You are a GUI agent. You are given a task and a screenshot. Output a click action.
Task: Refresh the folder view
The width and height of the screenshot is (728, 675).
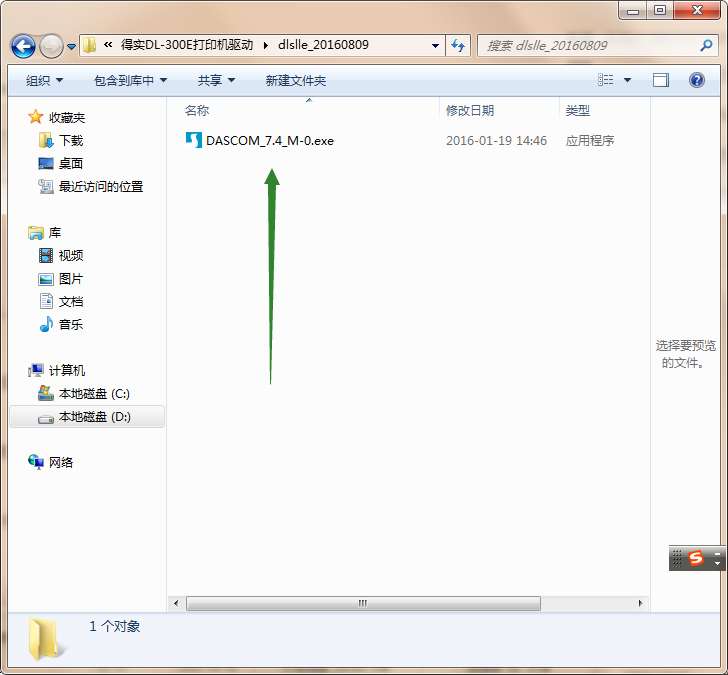point(458,45)
